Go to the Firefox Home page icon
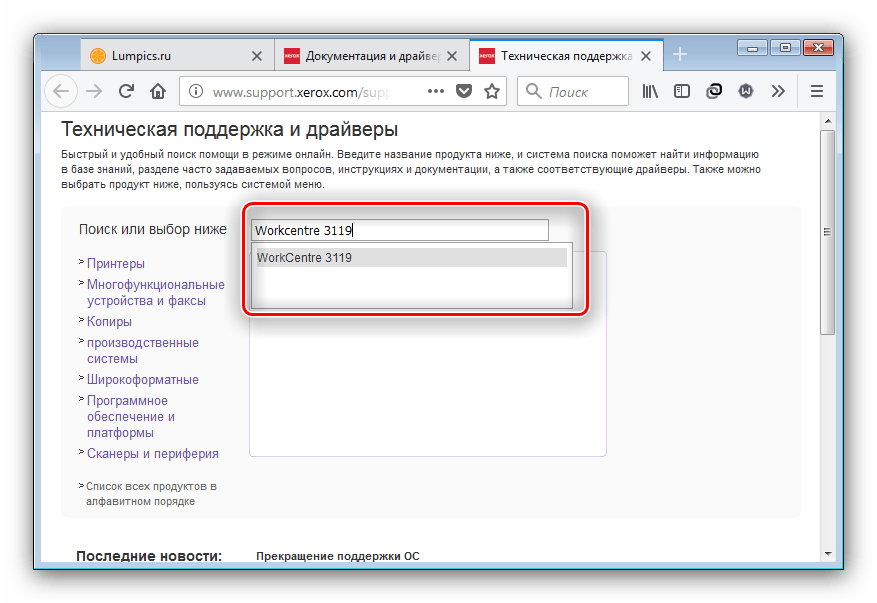 [x=157, y=91]
